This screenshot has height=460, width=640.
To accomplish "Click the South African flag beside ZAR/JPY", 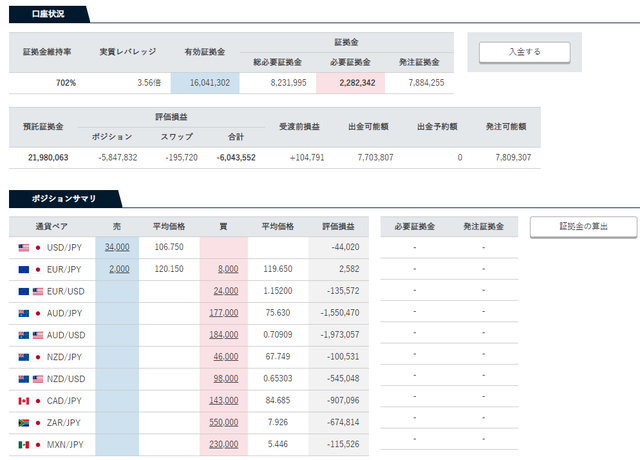I will (24, 423).
